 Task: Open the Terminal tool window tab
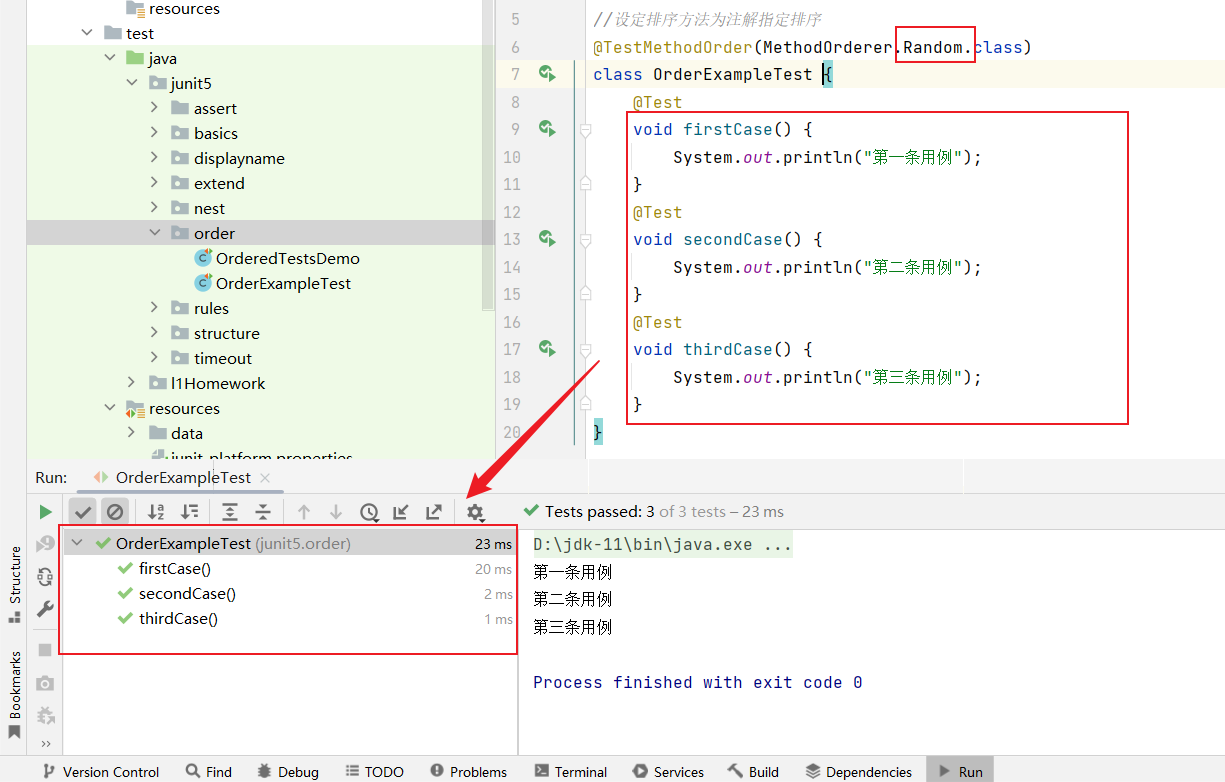(570, 771)
